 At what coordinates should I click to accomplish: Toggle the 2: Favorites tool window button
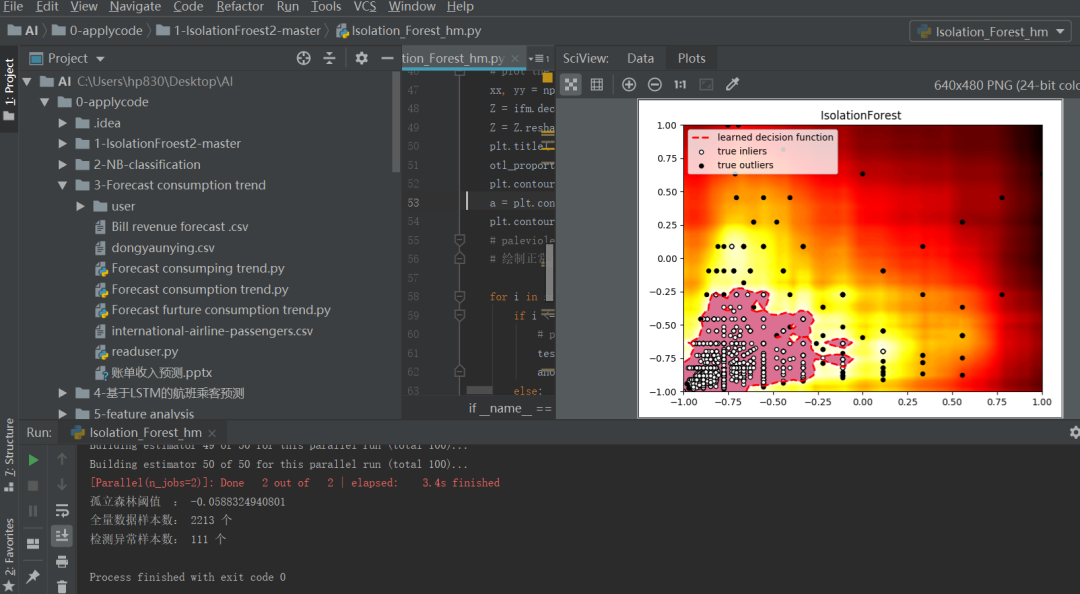coord(9,555)
